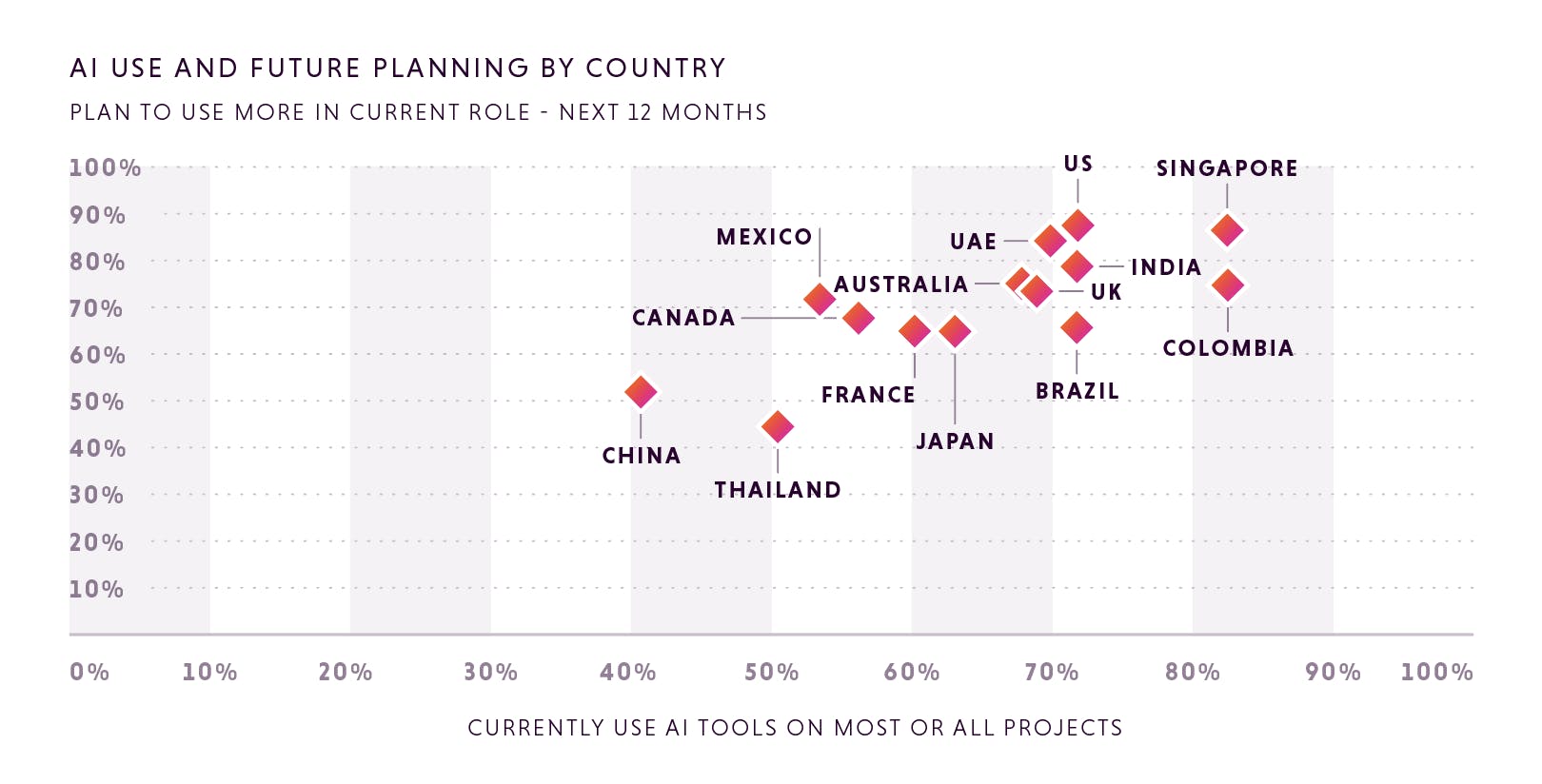Click the China diamond data marker
Viewport: 1542px width, 784px height.
[x=641, y=391]
